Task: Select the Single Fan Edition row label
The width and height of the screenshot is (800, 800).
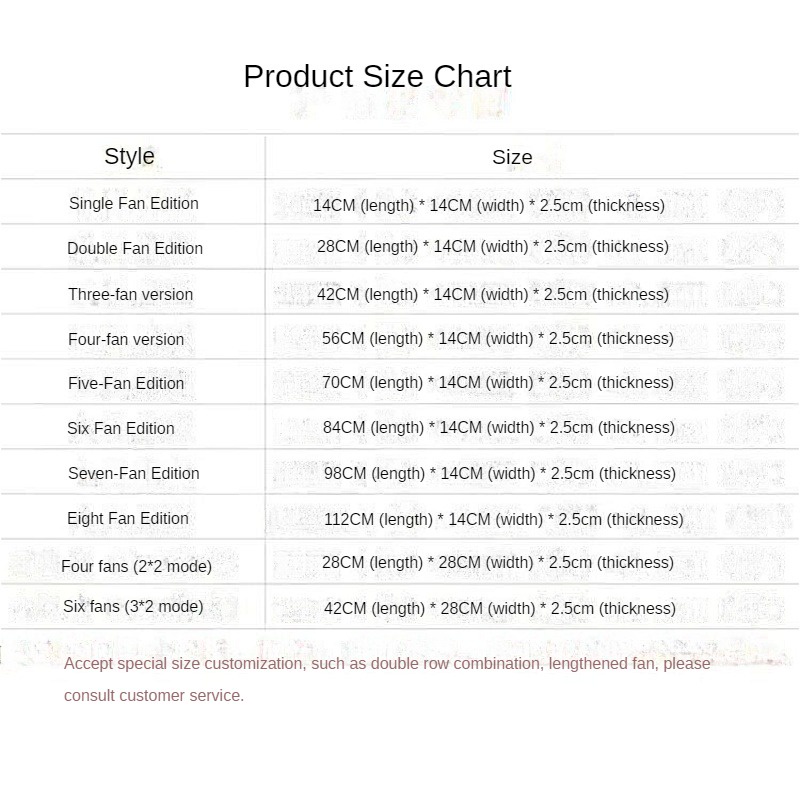Action: (134, 203)
